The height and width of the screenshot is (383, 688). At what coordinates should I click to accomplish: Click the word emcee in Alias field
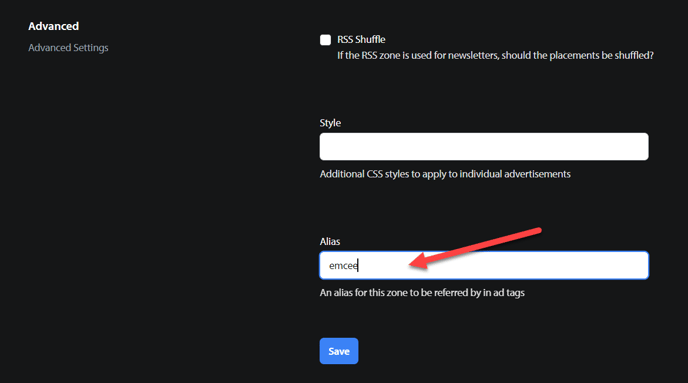click(x=343, y=266)
